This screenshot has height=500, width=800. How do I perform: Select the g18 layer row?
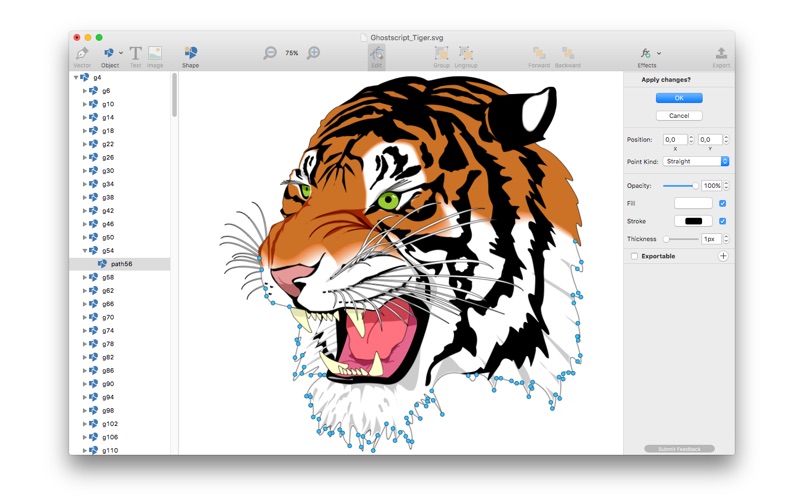point(120,131)
